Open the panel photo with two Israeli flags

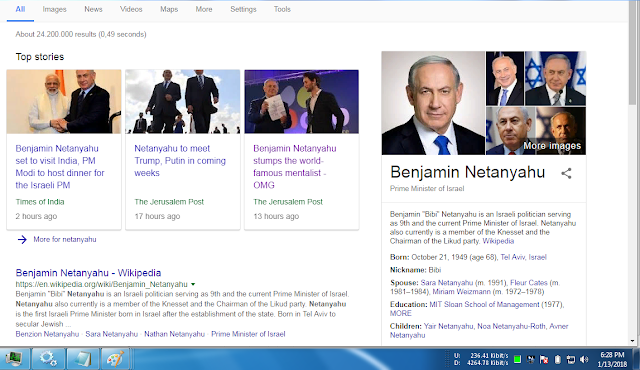point(556,78)
